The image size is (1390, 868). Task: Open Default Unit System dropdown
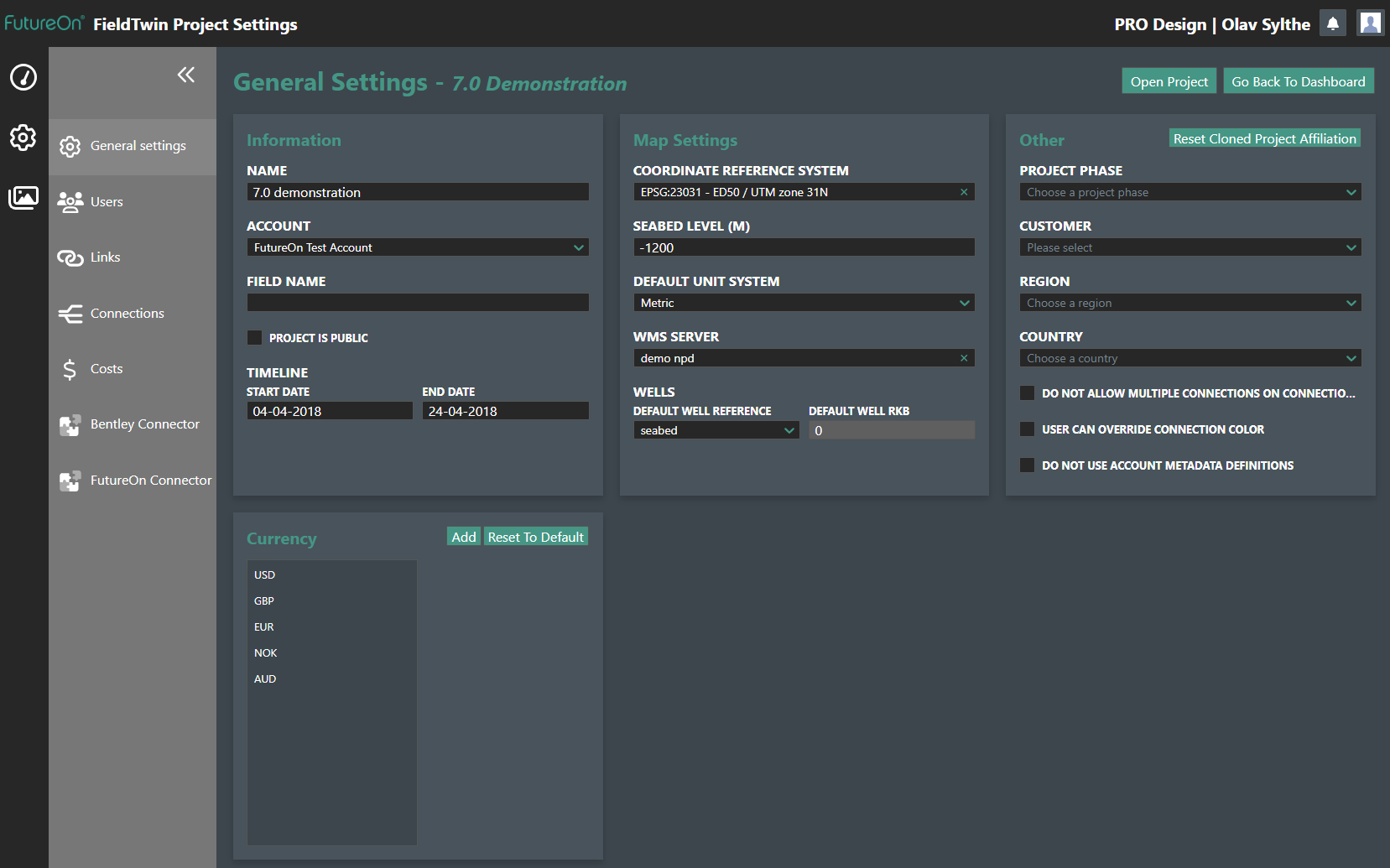pos(804,303)
